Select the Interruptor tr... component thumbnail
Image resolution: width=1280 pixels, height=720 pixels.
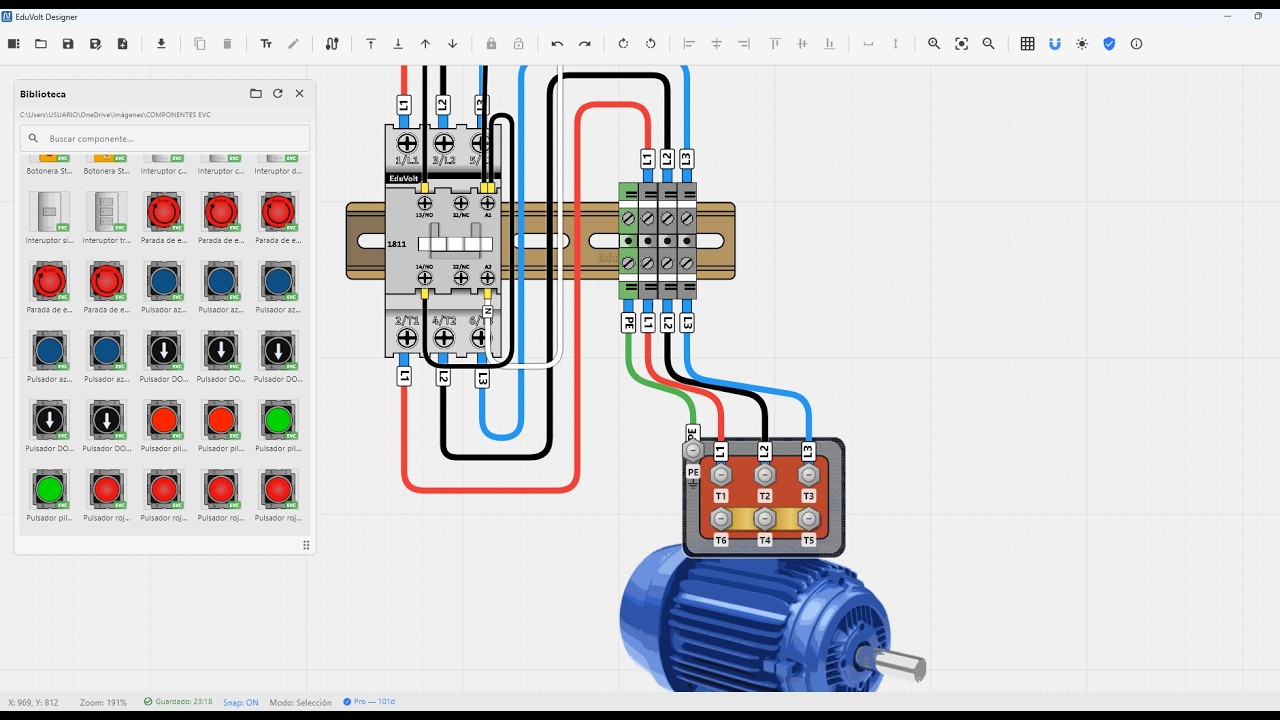click(107, 211)
